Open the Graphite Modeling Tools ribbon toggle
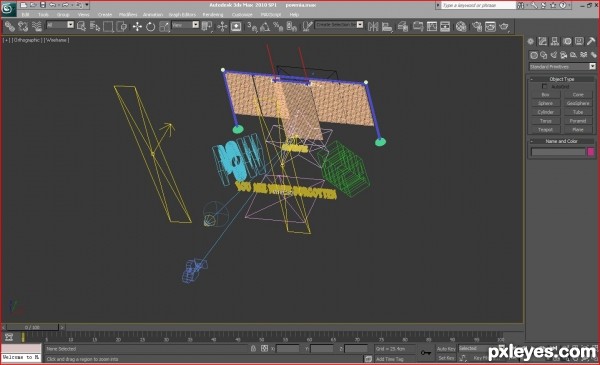 pyautogui.click(x=418, y=26)
